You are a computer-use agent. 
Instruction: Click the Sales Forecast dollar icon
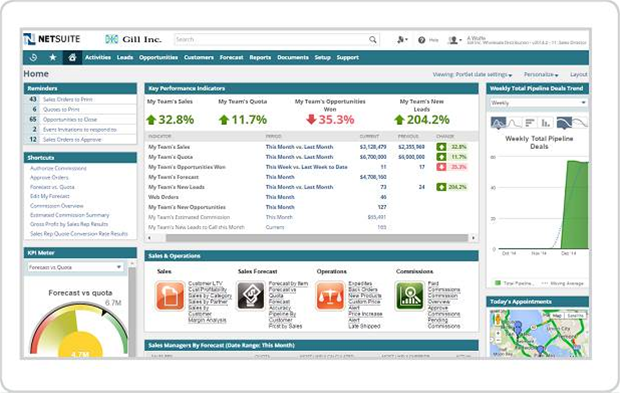pos(251,296)
